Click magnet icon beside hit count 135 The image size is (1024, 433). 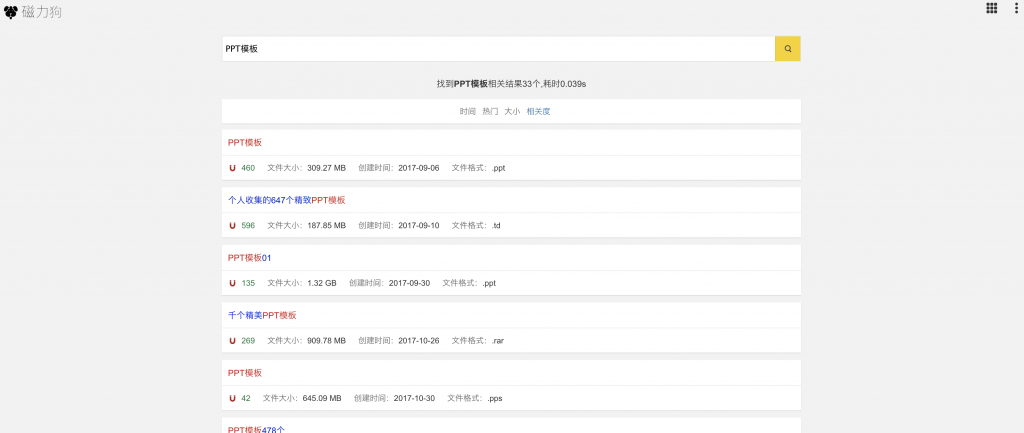click(232, 283)
